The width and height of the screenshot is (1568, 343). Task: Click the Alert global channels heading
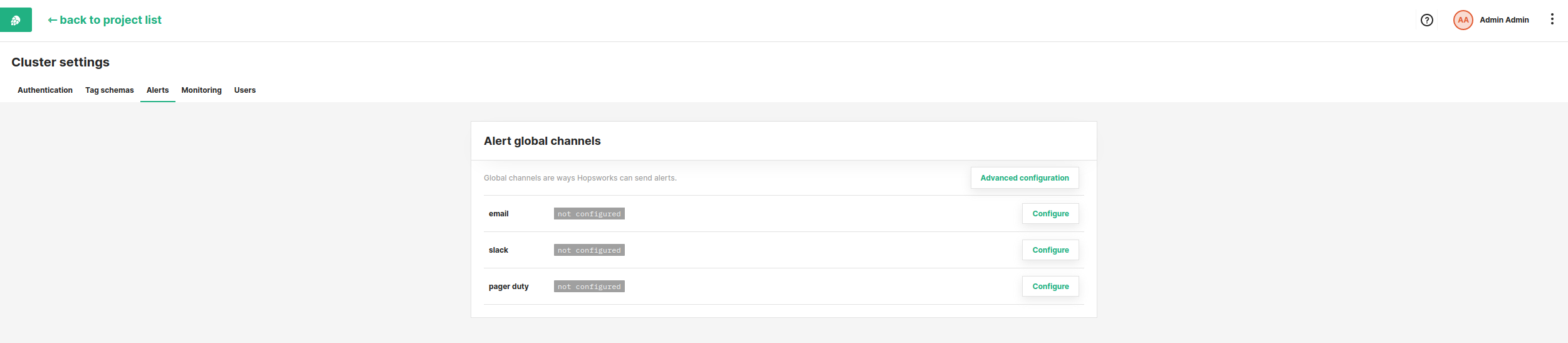click(542, 141)
